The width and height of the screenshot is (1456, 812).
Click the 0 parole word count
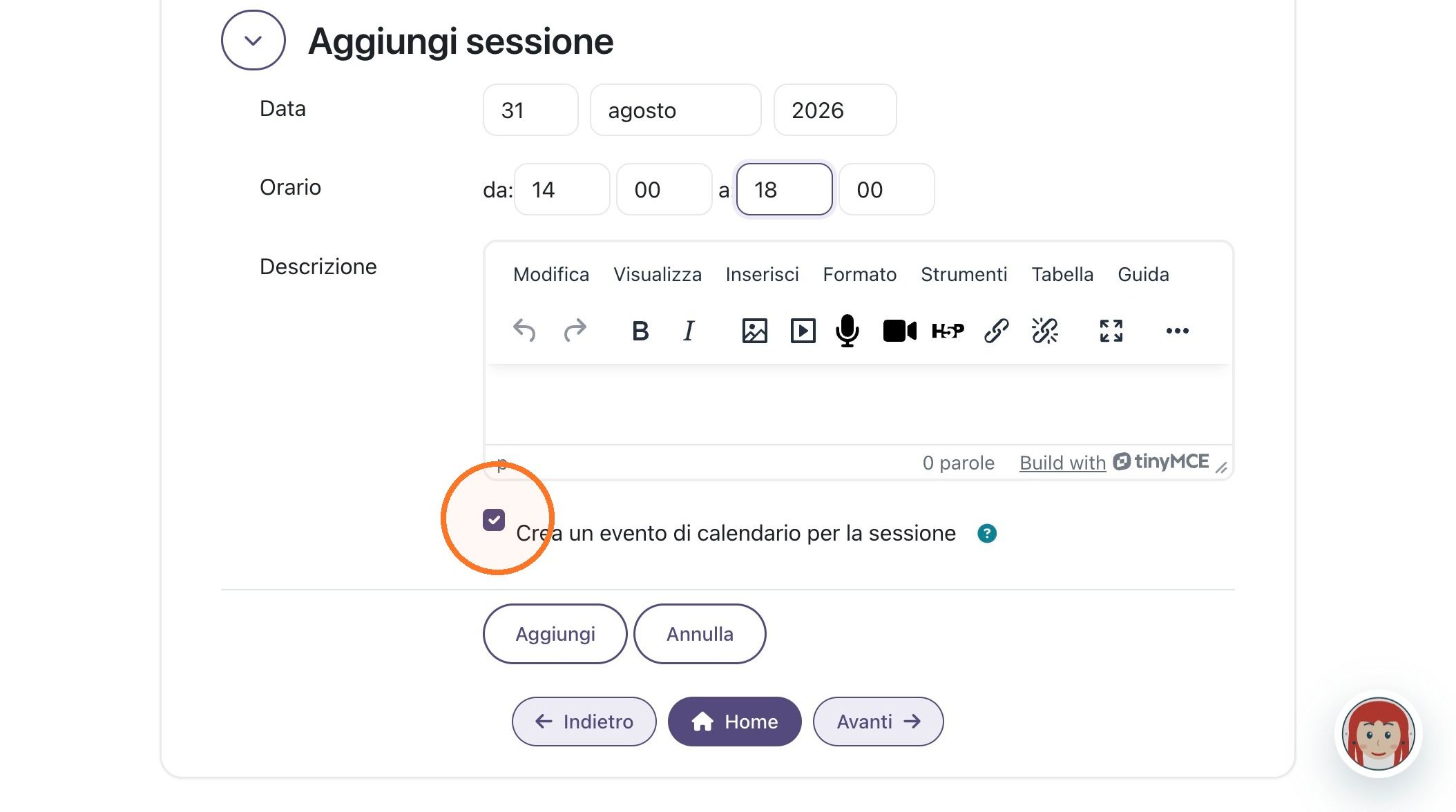[x=959, y=463]
